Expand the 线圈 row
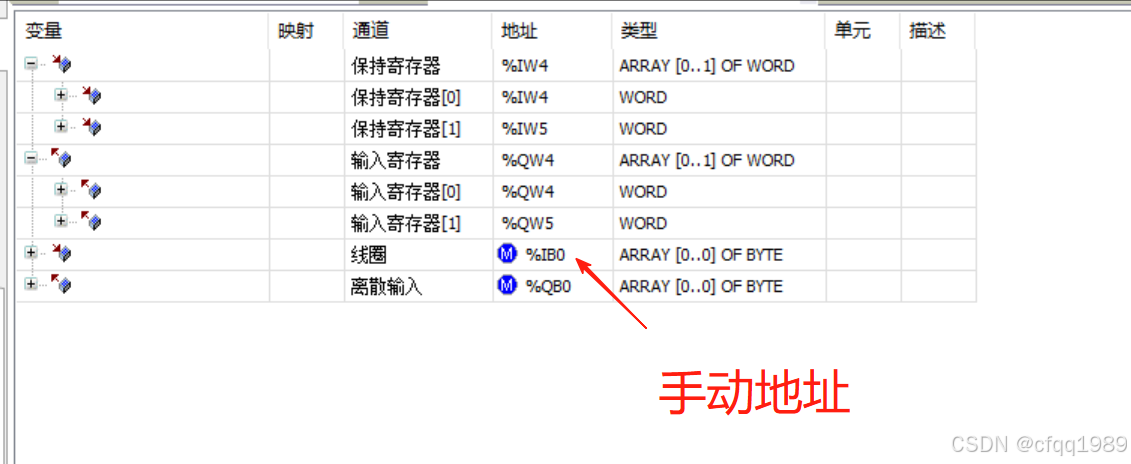Image resolution: width=1131 pixels, height=464 pixels. [31, 253]
